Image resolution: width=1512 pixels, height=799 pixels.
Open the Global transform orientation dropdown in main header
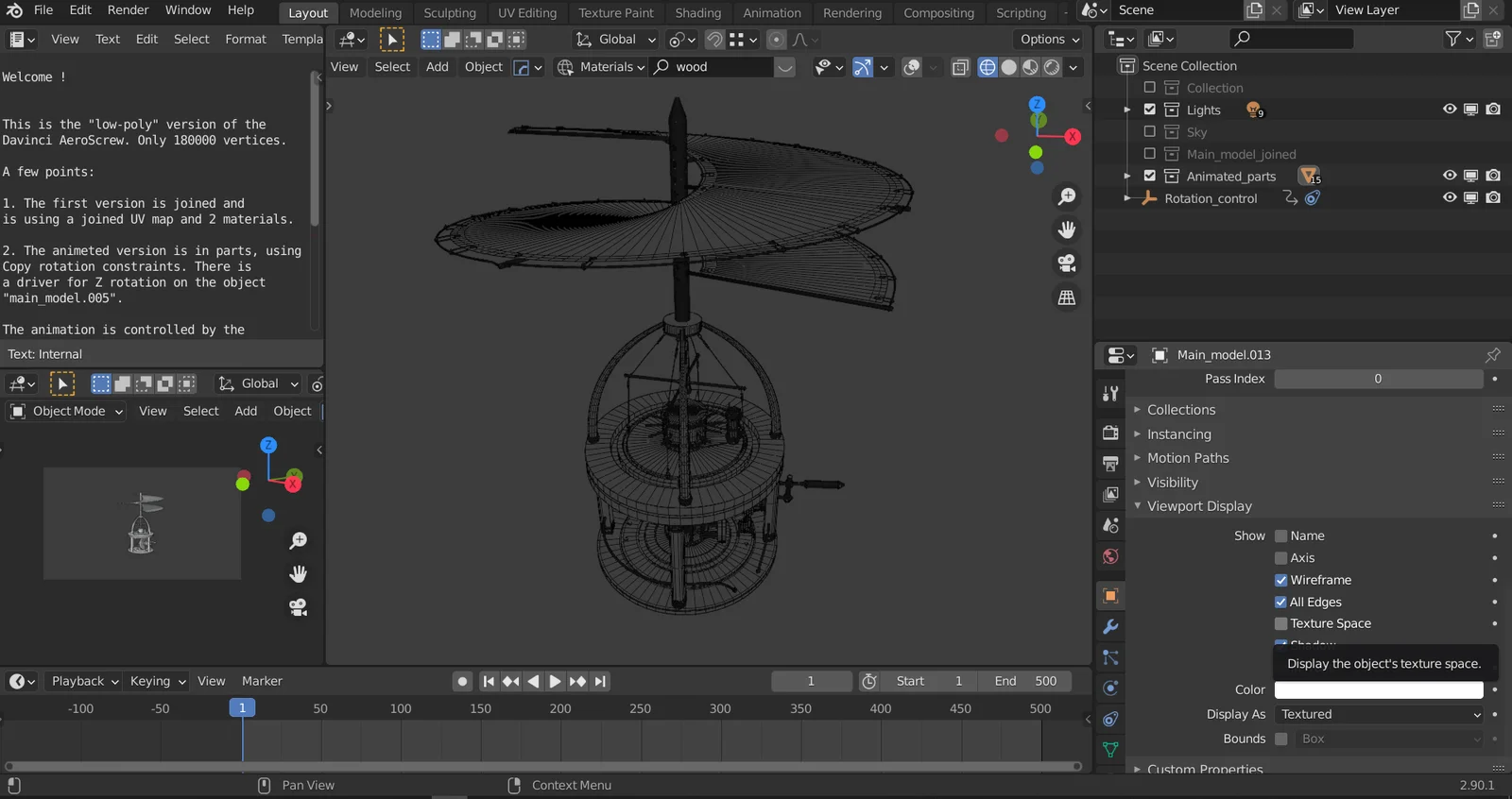tap(616, 40)
